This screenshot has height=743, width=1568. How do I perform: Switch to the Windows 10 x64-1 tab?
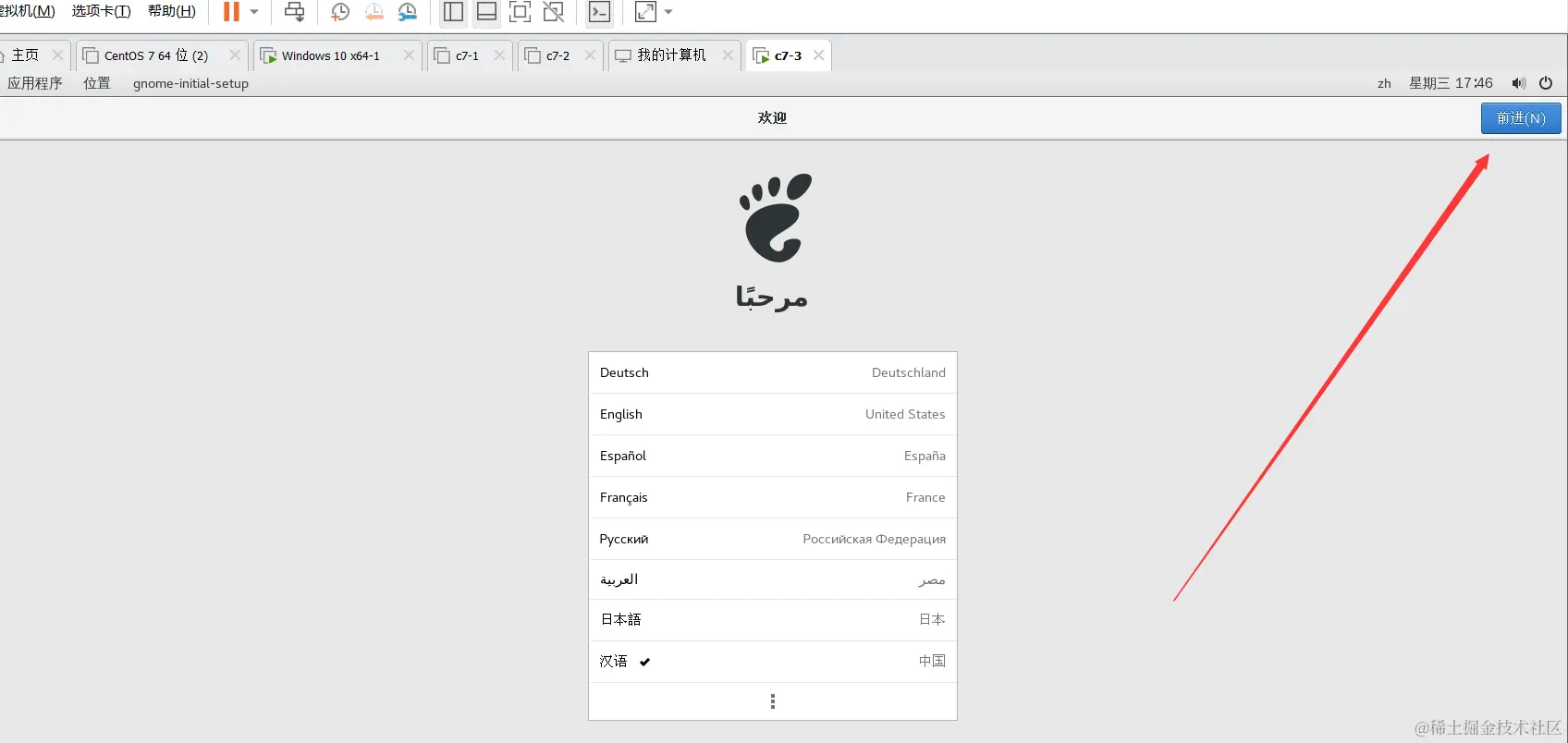click(330, 55)
